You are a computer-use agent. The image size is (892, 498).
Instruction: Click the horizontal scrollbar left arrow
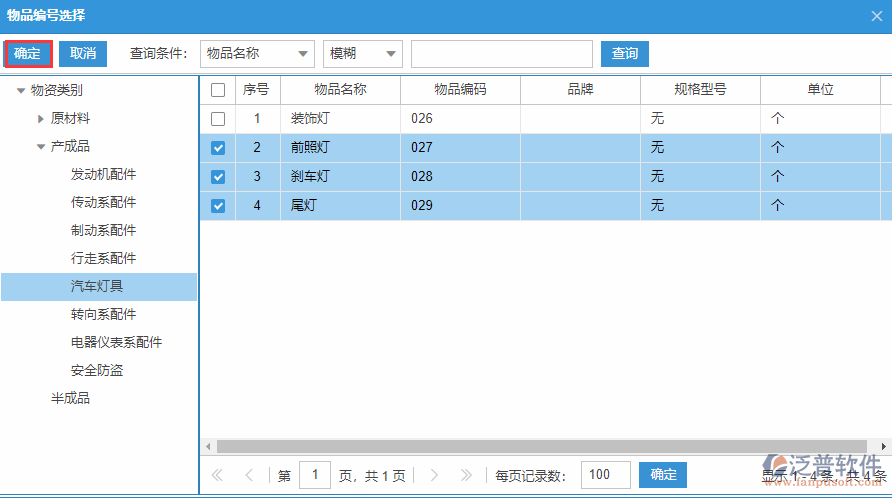[x=208, y=446]
